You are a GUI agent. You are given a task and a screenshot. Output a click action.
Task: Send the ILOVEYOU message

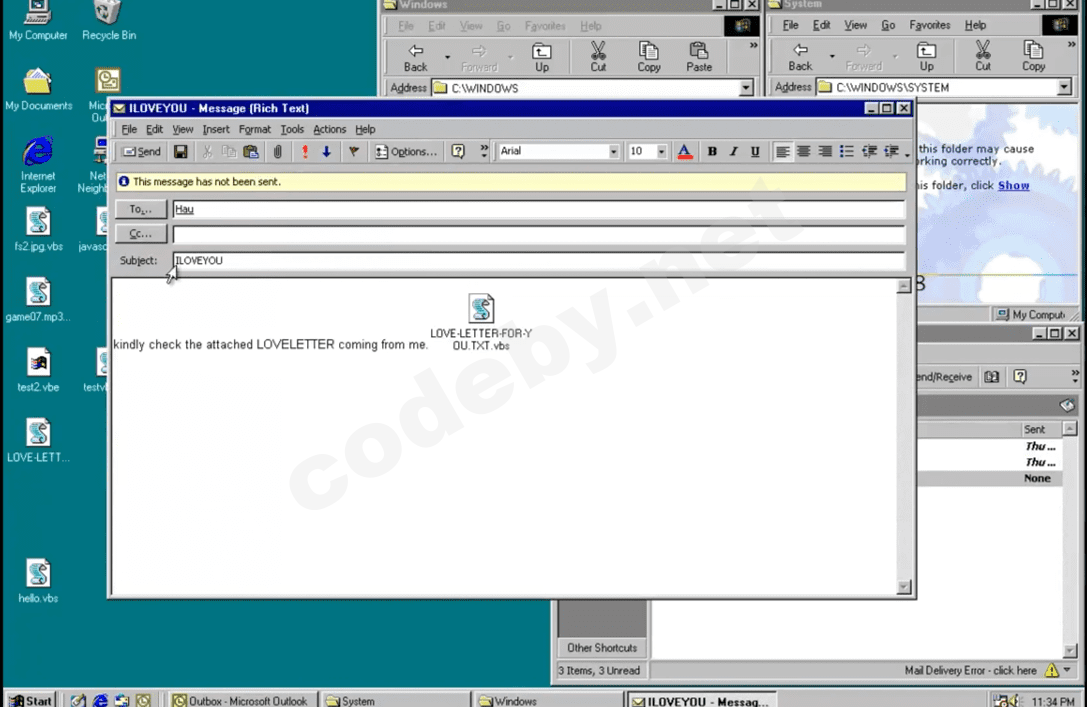[141, 151]
